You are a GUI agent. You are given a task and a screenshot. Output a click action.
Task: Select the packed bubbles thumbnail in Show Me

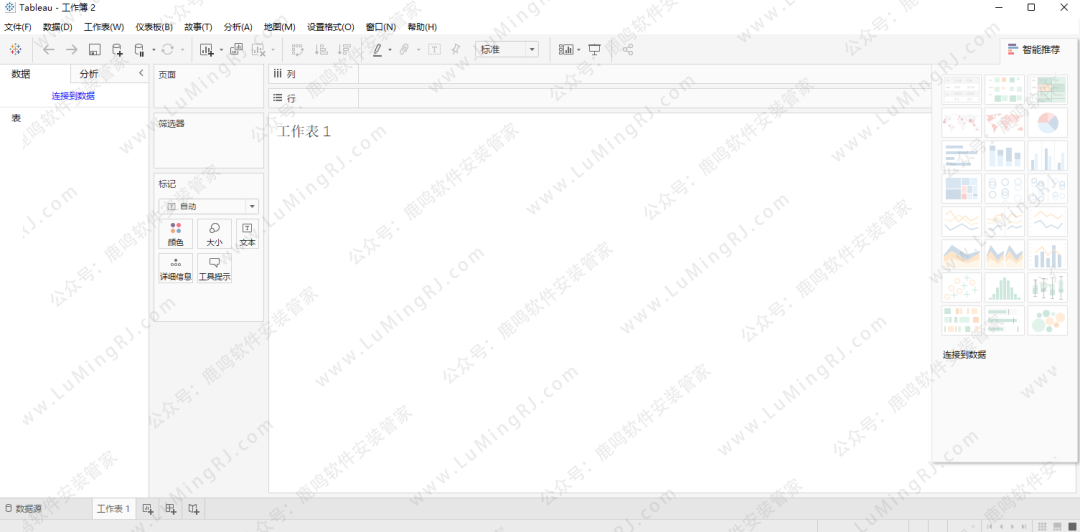1047,320
